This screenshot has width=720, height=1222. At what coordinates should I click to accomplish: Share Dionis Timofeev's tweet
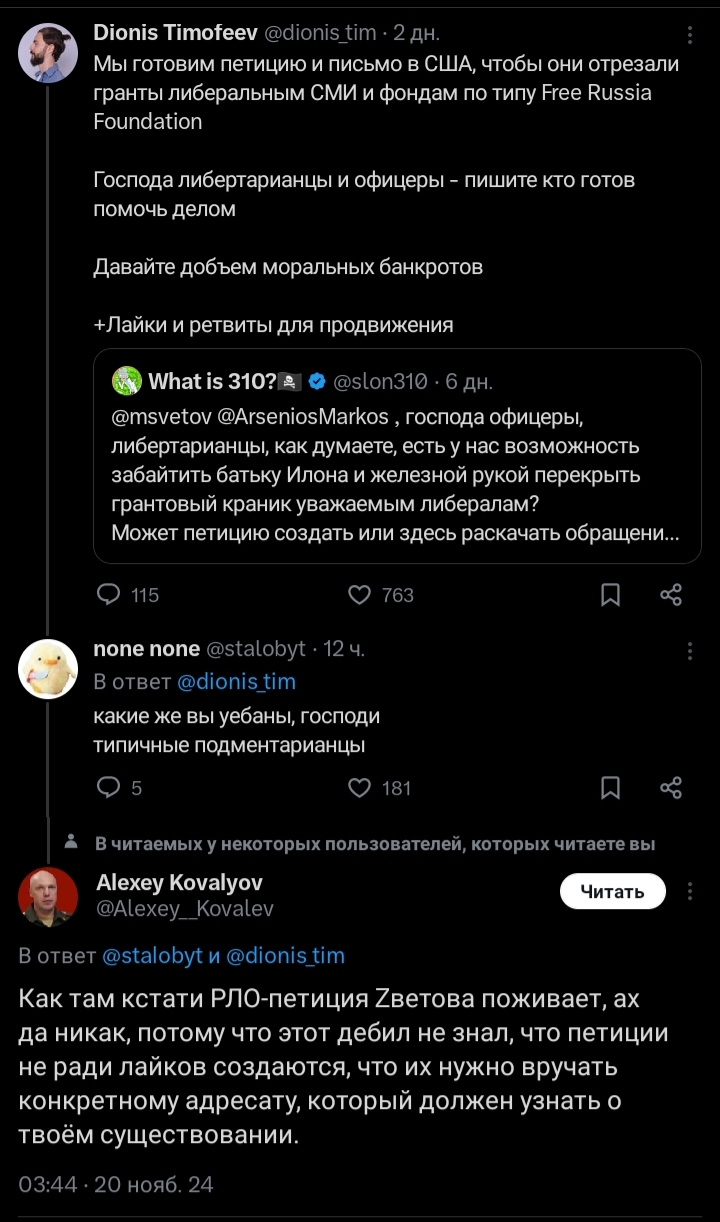pyautogui.click(x=672, y=595)
